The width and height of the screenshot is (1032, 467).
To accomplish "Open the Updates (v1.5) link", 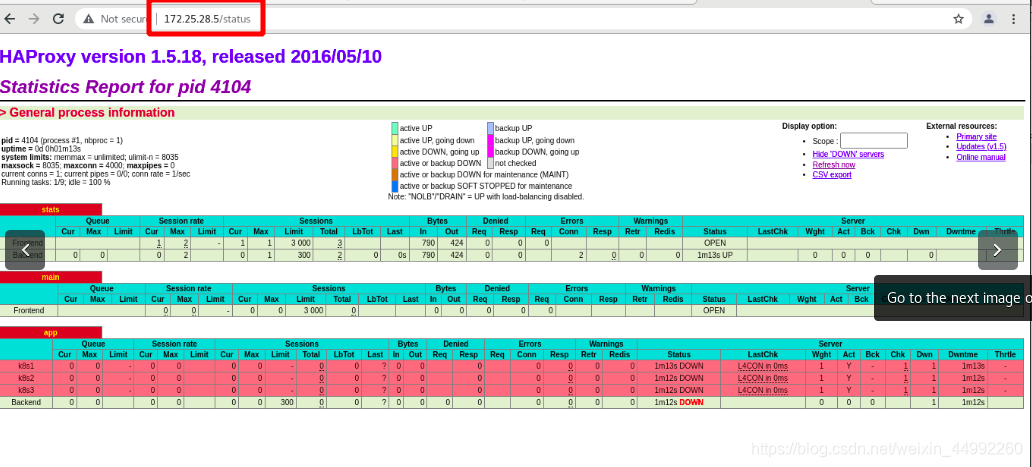I will (981, 147).
